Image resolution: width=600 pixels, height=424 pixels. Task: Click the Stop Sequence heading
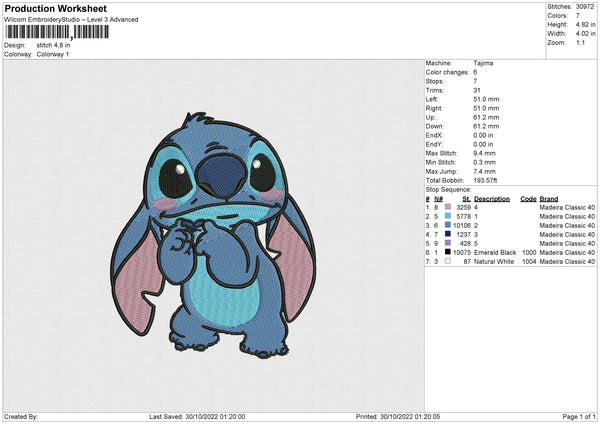[x=447, y=188]
